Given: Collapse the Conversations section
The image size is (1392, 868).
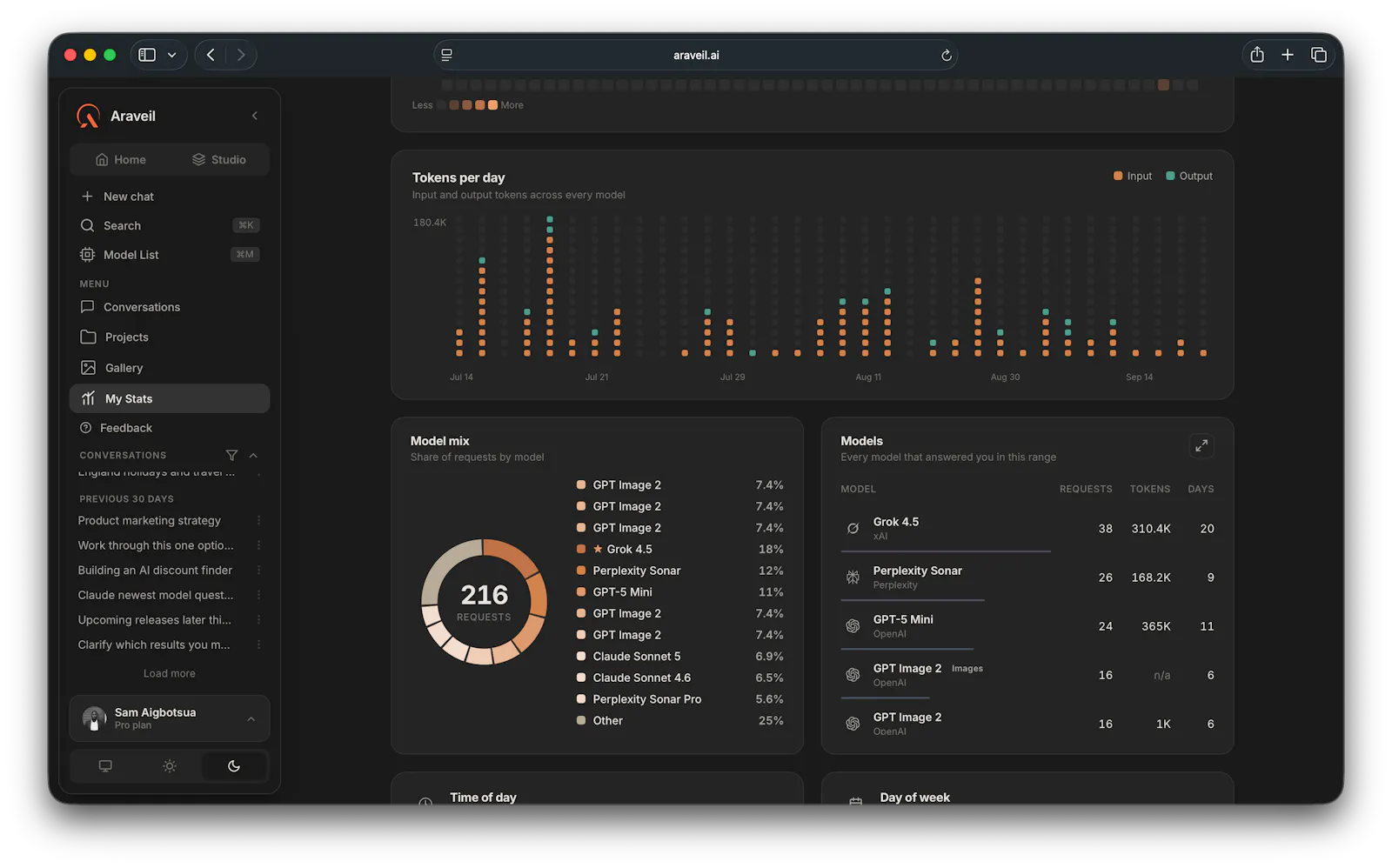Looking at the screenshot, I should tap(253, 455).
